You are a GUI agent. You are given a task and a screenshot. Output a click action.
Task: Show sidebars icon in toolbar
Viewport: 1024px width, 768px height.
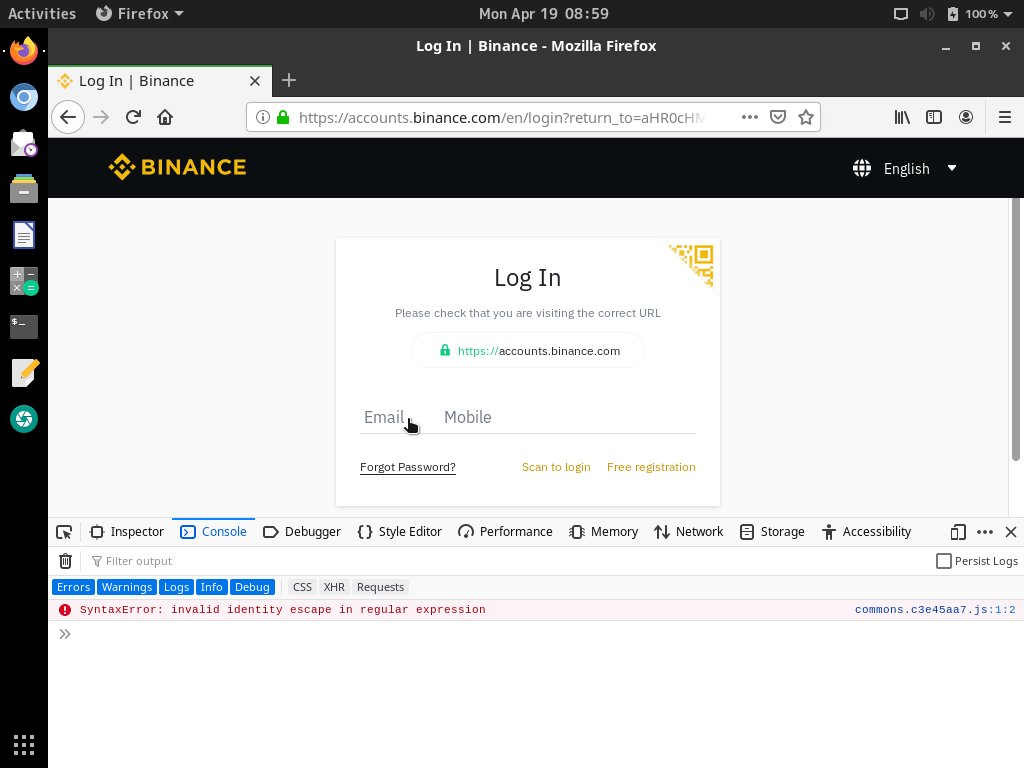pos(934,118)
